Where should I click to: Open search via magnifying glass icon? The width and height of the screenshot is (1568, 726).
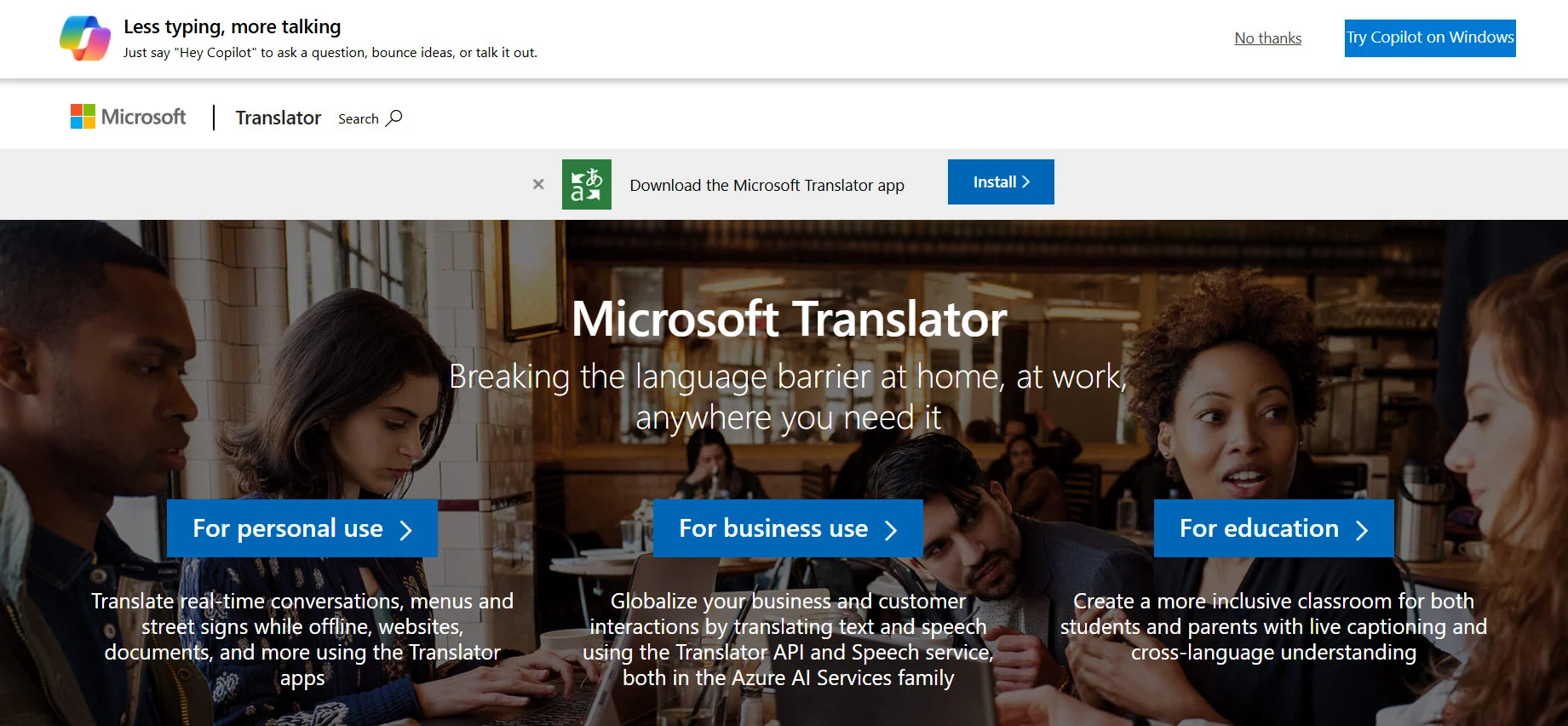[394, 118]
